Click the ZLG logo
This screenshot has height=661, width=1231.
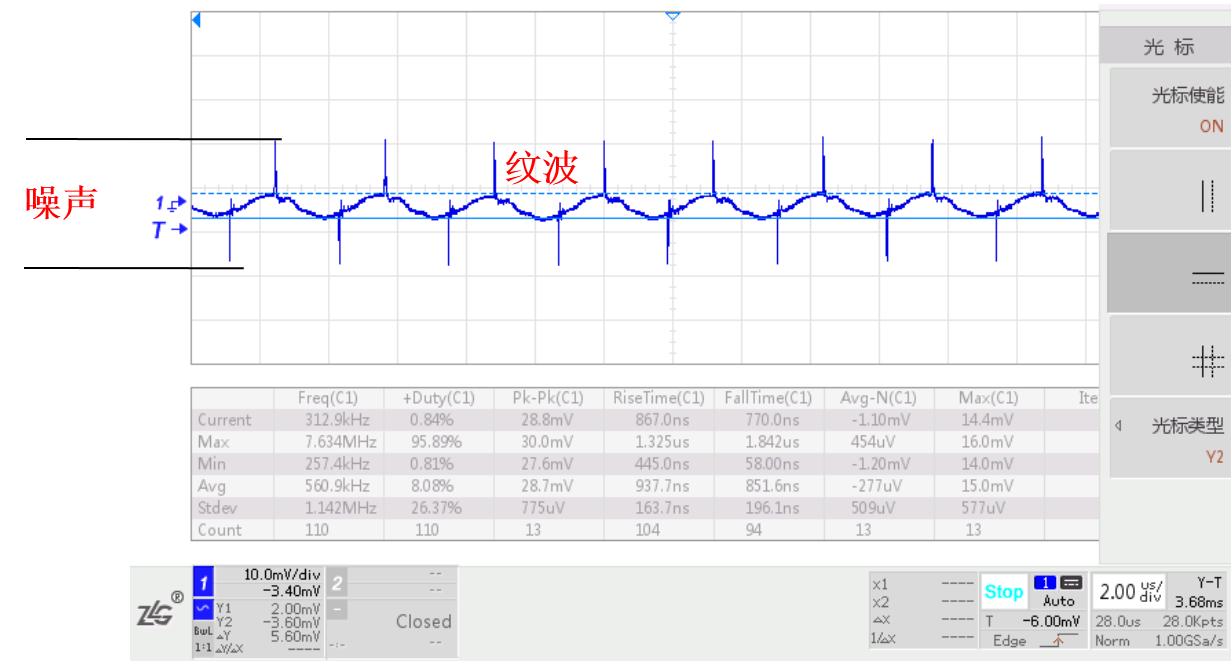pos(159,611)
